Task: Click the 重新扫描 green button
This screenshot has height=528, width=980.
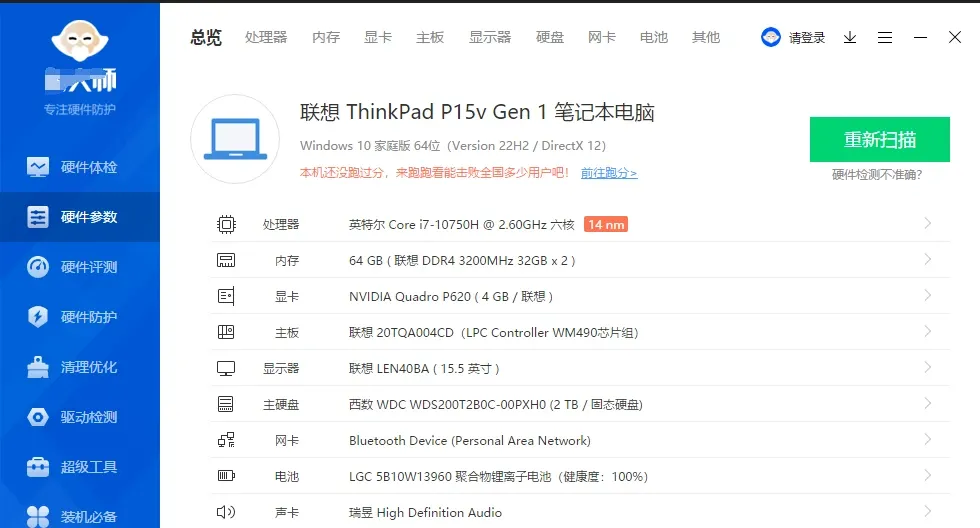Action: 879,139
